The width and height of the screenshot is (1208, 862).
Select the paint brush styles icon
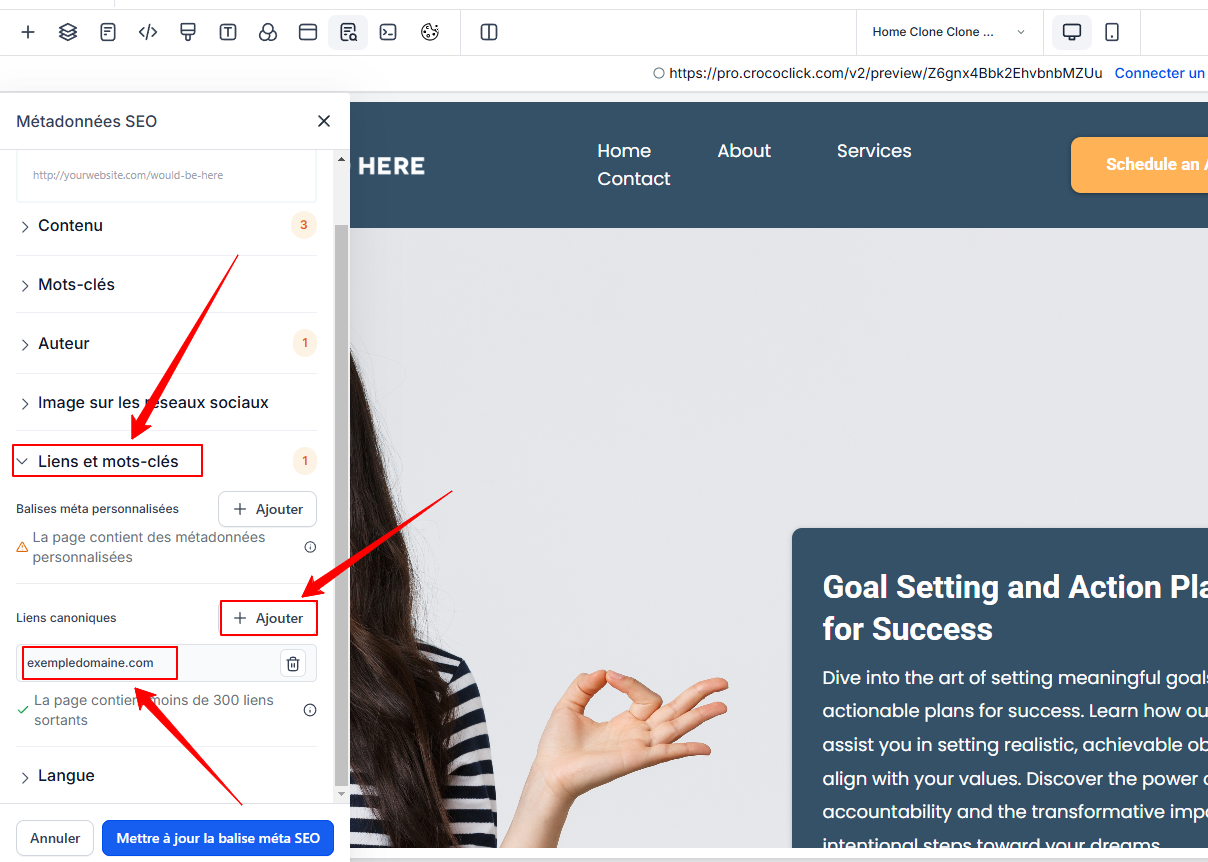click(188, 32)
